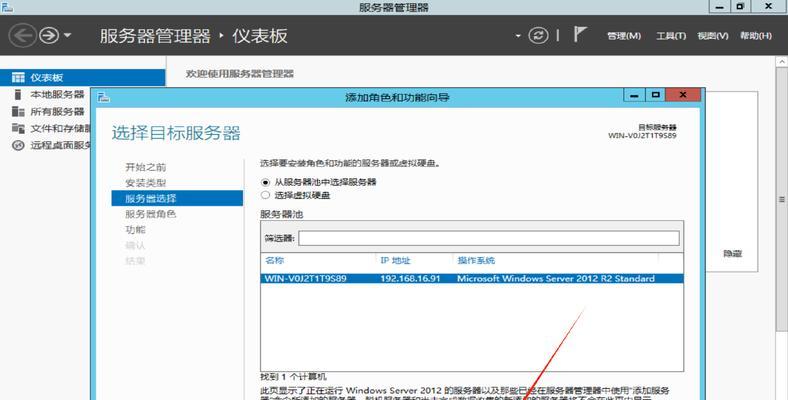Open 文件和存储服务 in the sidebar
788x400 pixels.
pos(60,129)
